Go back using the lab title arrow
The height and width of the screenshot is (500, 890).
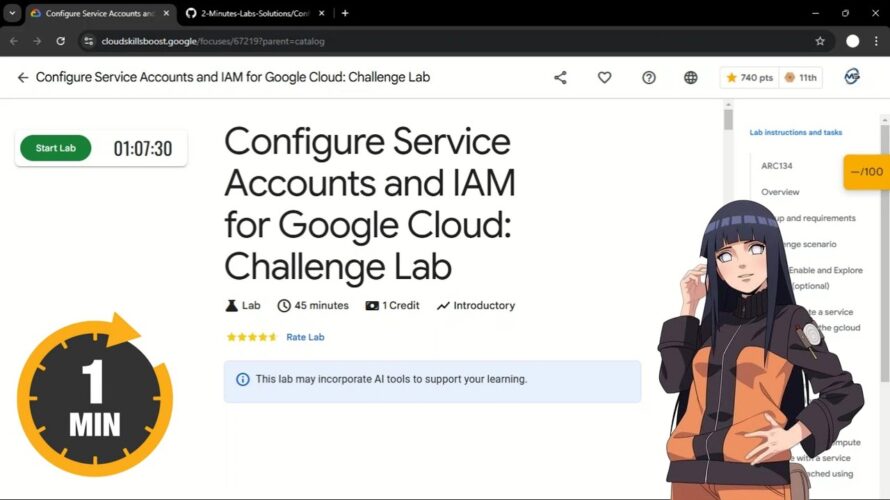click(23, 77)
